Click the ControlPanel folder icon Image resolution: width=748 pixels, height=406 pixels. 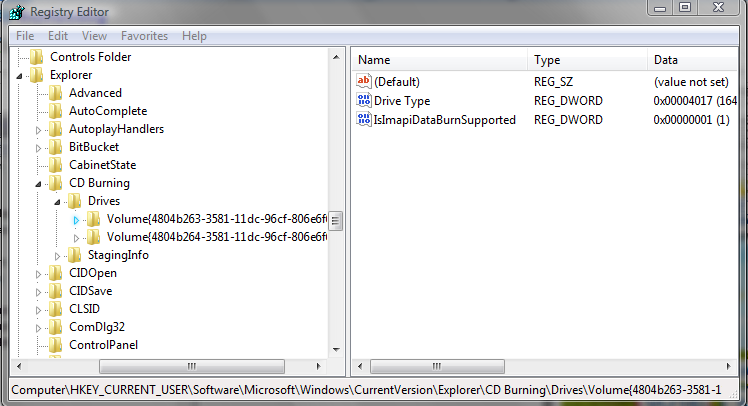tap(55, 345)
